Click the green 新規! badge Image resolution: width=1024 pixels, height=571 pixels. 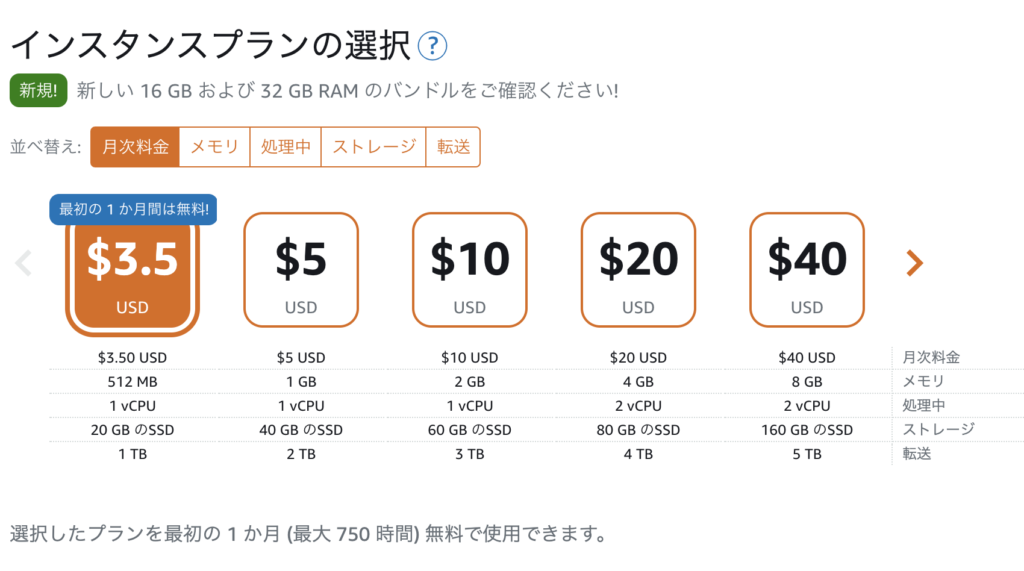tap(39, 90)
